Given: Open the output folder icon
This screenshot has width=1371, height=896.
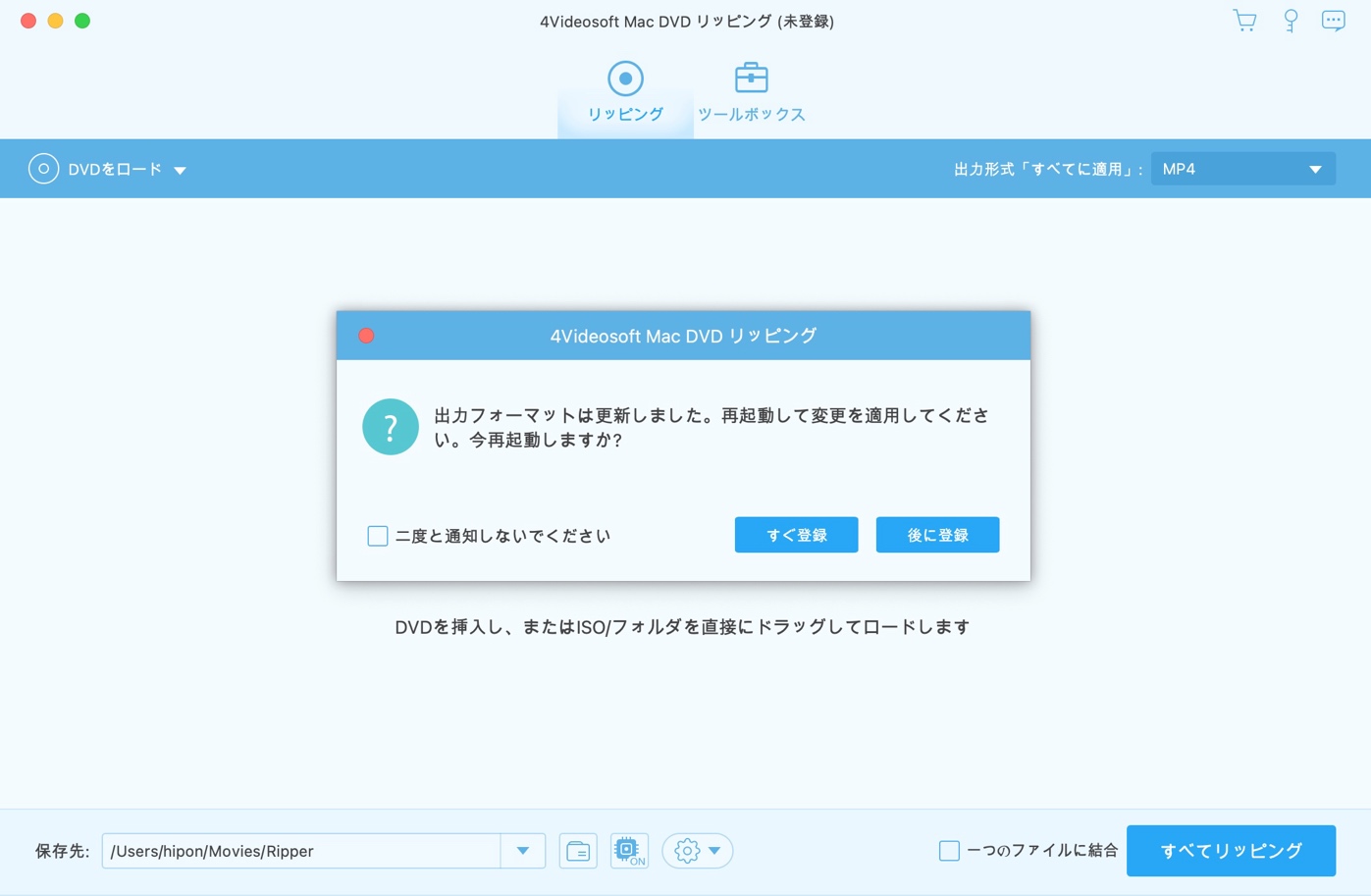Looking at the screenshot, I should pyautogui.click(x=578, y=851).
